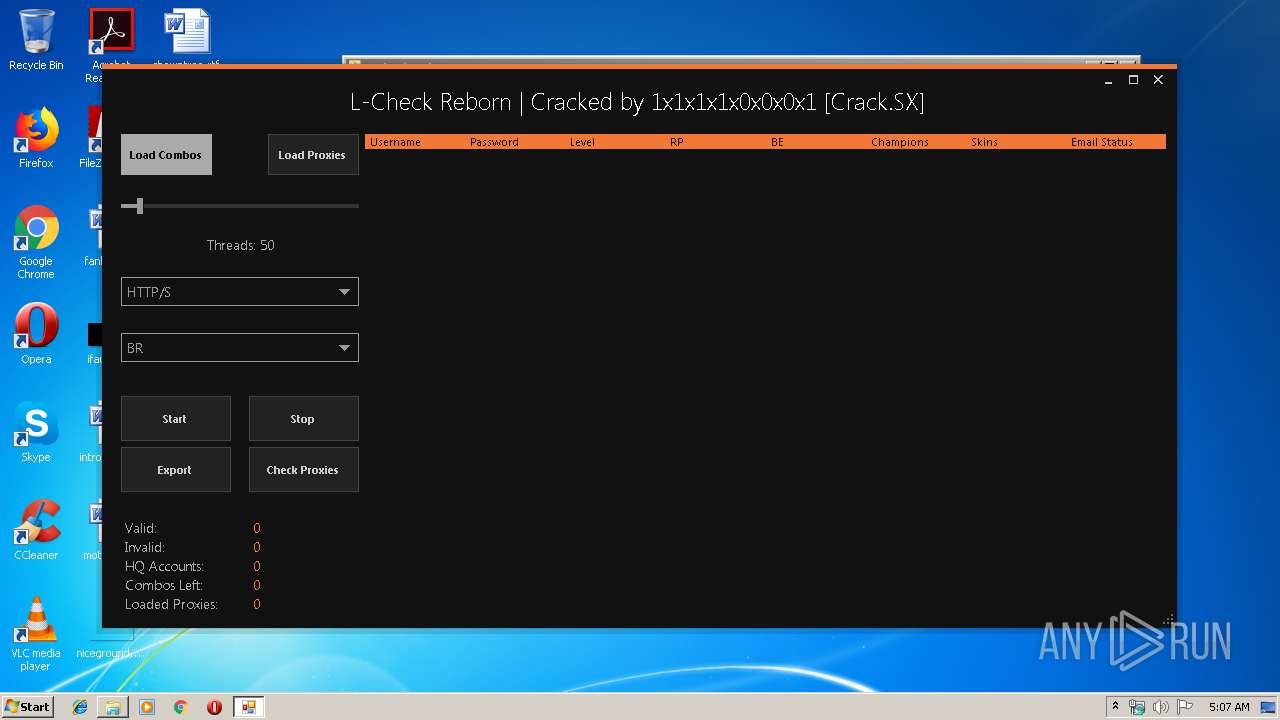
Task: Open Windows Explorer folder icon in the taskbar
Action: tap(113, 707)
